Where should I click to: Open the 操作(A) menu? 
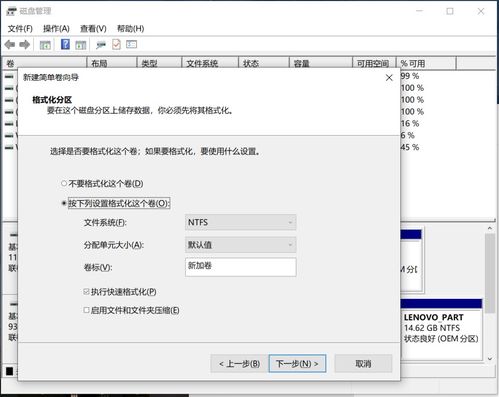point(56,29)
